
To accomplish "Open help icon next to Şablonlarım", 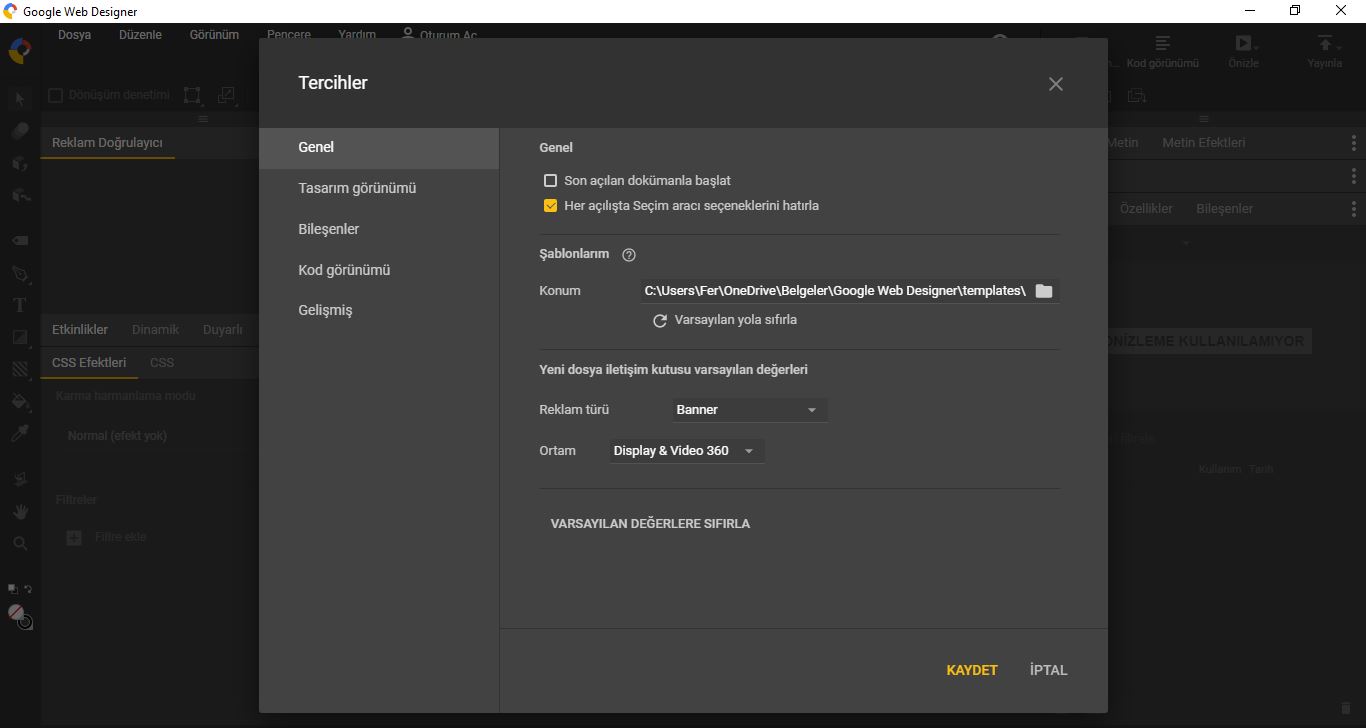I will click(x=629, y=255).
